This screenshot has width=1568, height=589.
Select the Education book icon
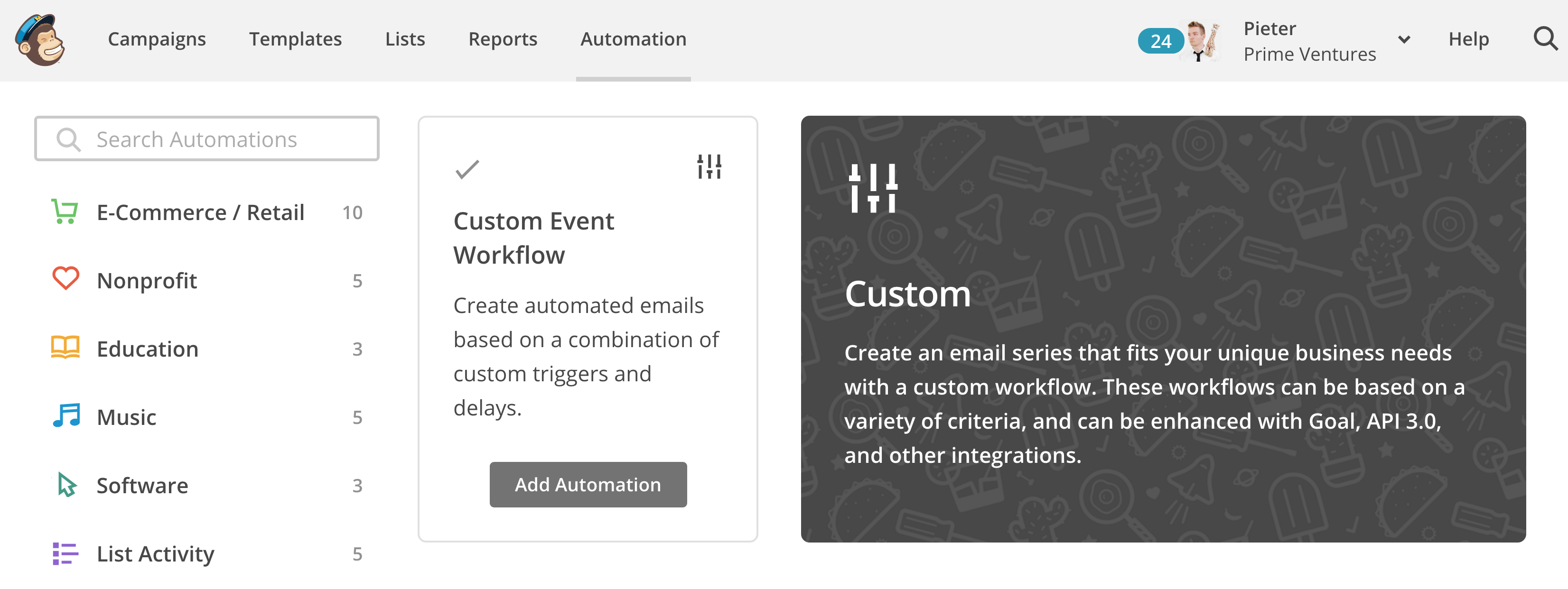(65, 348)
